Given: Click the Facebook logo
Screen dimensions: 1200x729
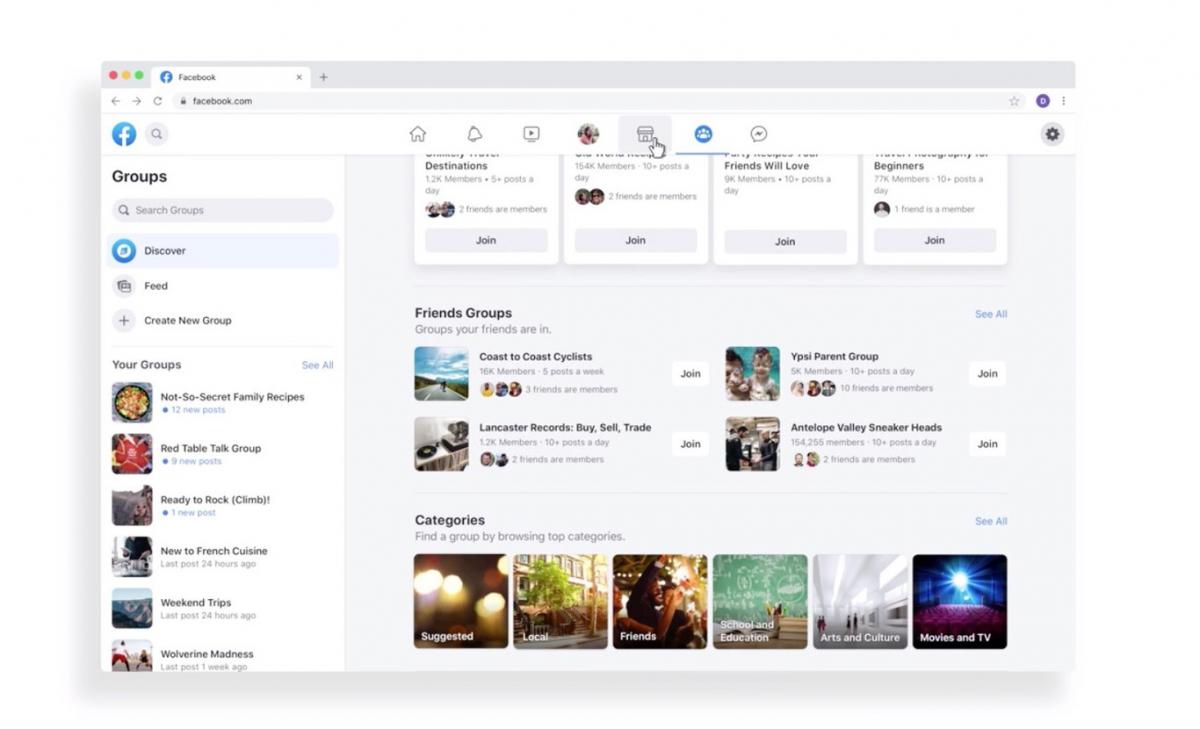Looking at the screenshot, I should pyautogui.click(x=123, y=133).
